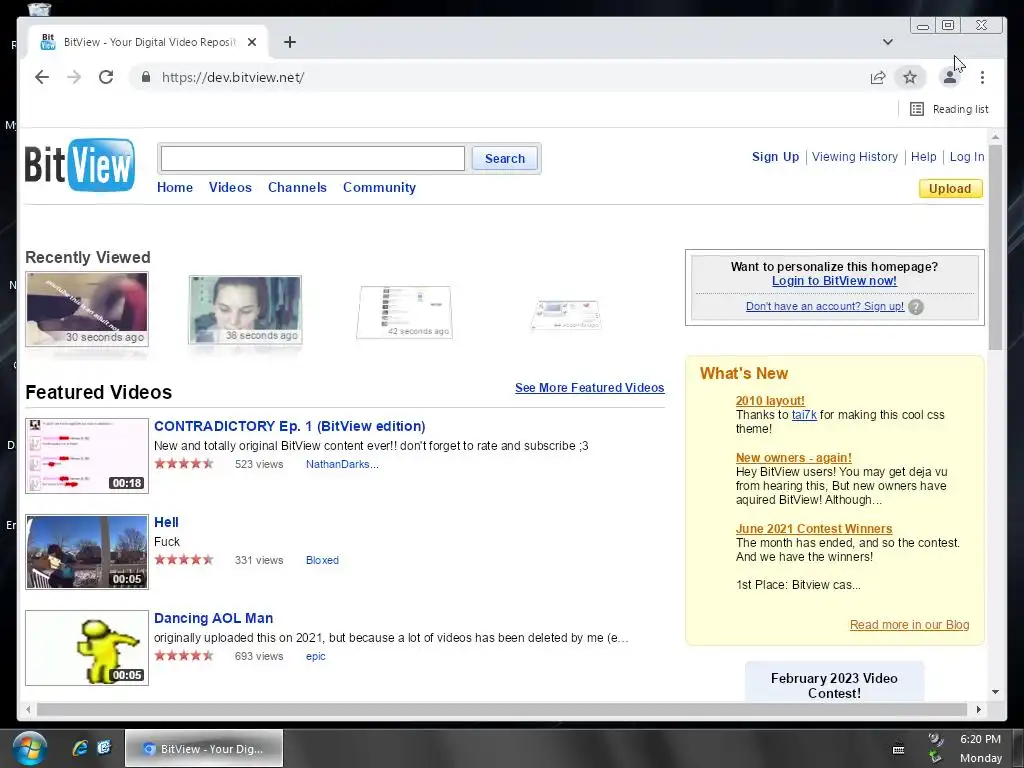Visit NathanDarks channel link
1024x768 pixels.
pyautogui.click(x=342, y=464)
